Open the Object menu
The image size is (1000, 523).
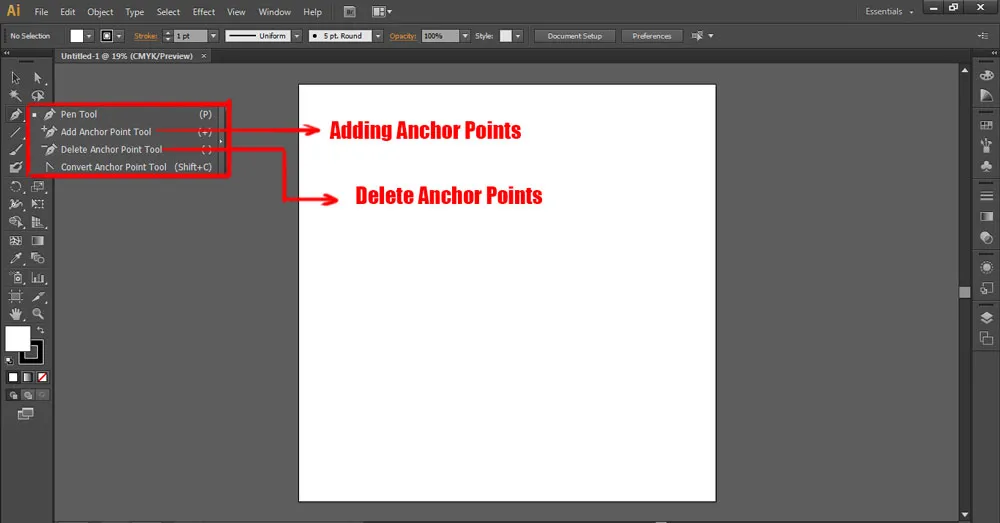100,12
